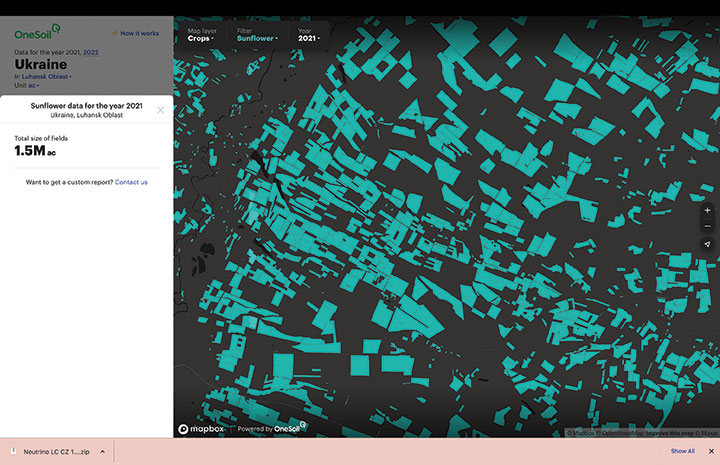Click the Powered by OneSoil badge
Screen dimensions: 720x465
pos(272,429)
